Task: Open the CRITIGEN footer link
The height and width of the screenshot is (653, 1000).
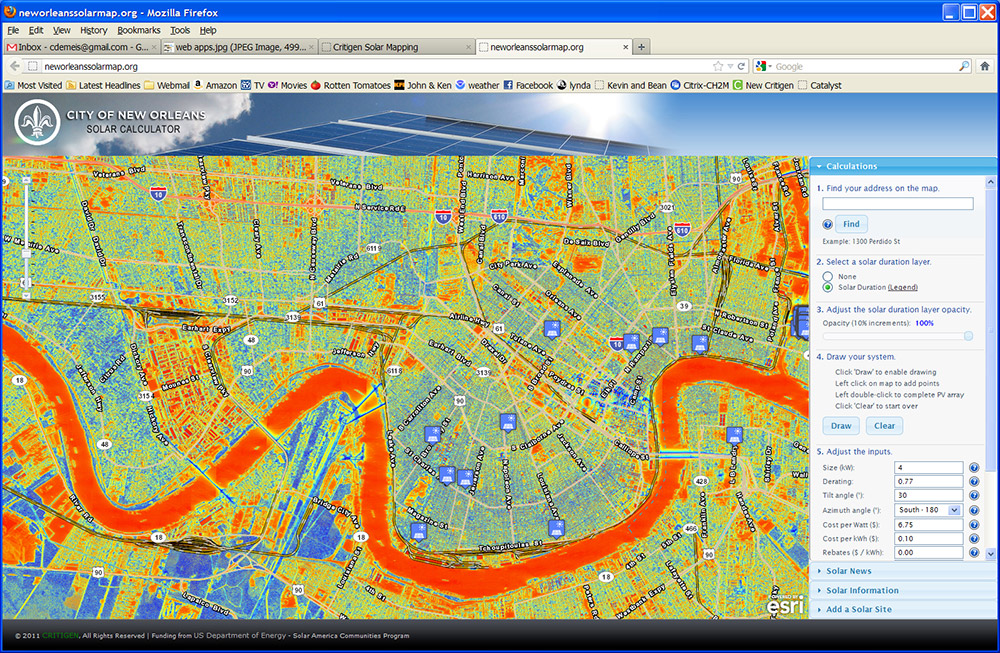Action: 61,636
